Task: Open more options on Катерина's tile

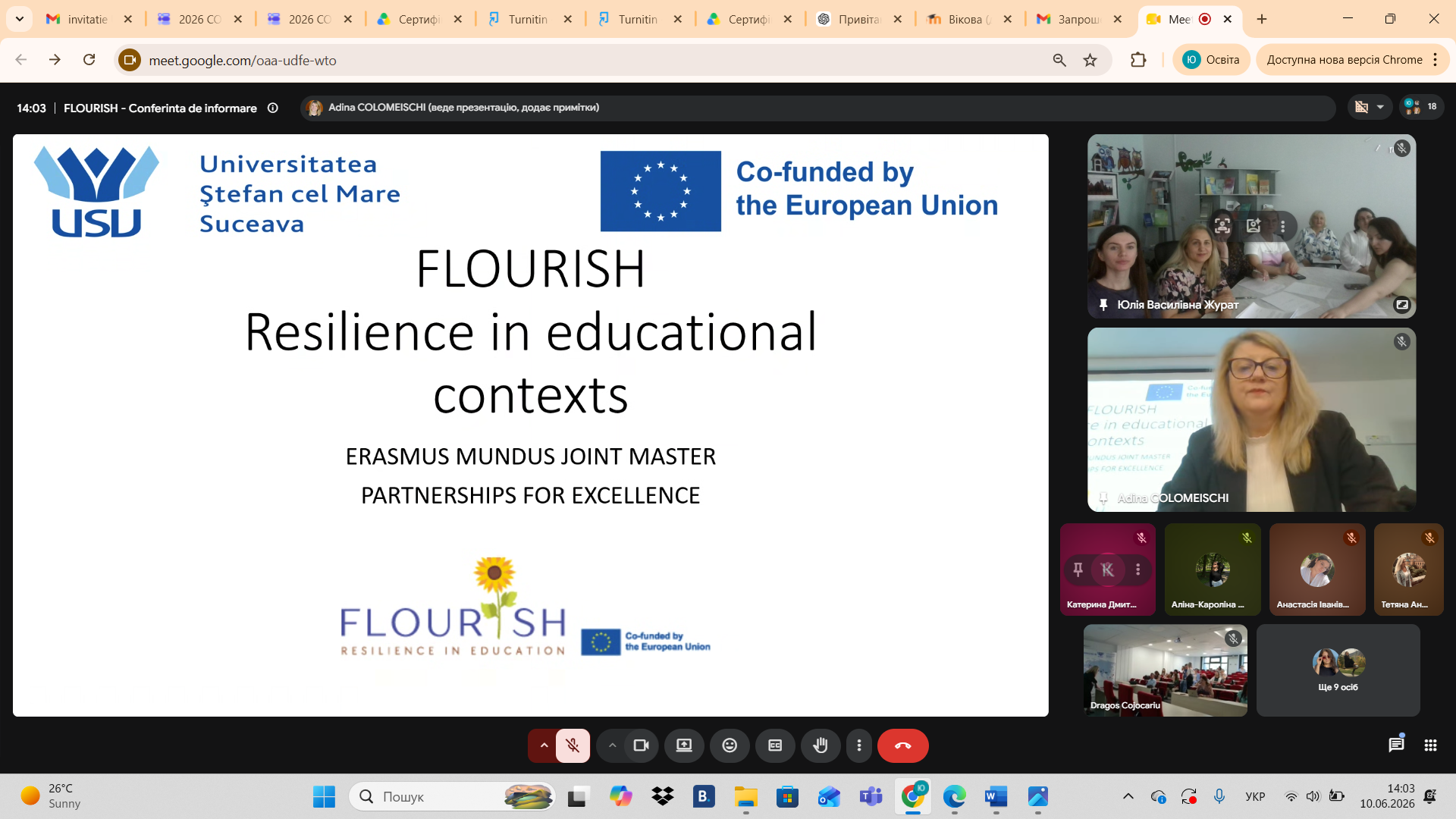Action: point(1137,570)
